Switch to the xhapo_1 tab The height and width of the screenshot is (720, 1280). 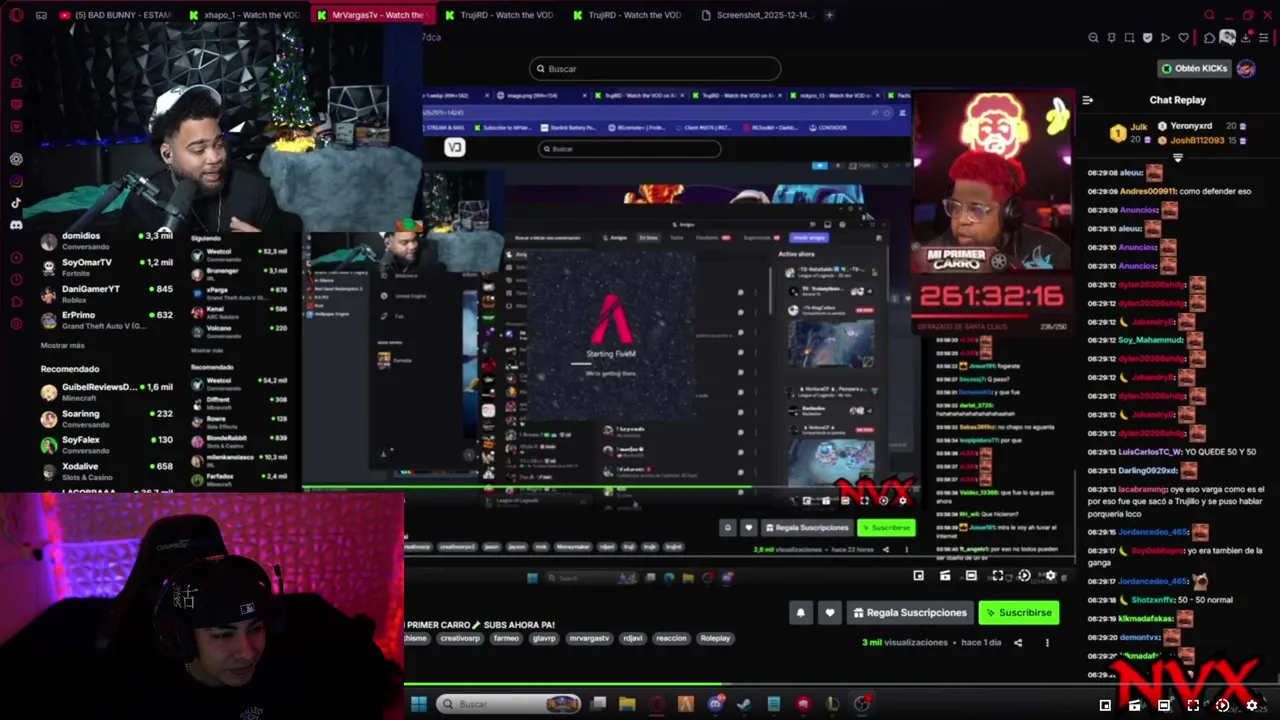click(245, 15)
